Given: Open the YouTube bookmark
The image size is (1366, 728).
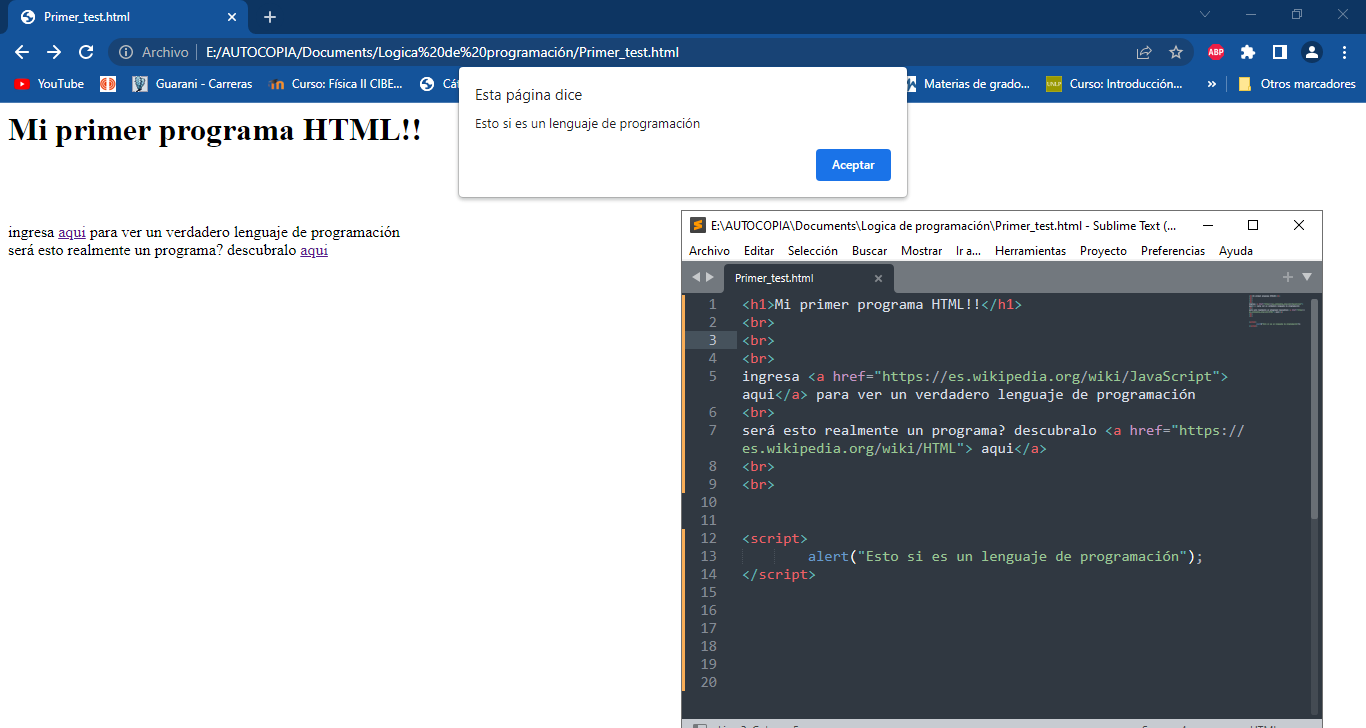Looking at the screenshot, I should [x=49, y=84].
